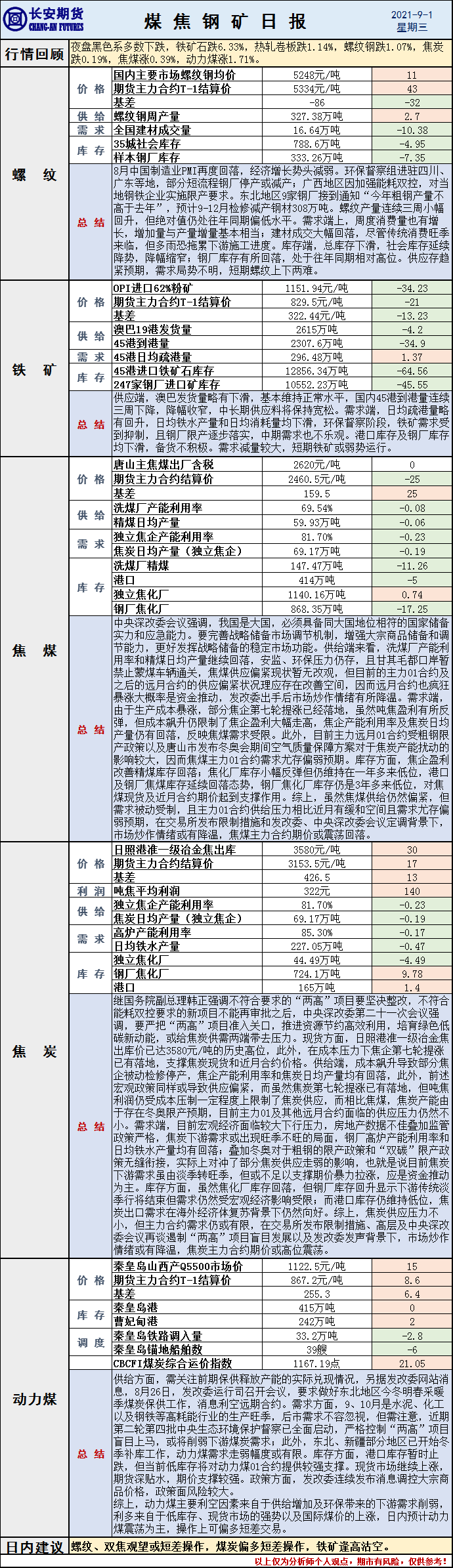Select the 螺纹 section label

35,175
